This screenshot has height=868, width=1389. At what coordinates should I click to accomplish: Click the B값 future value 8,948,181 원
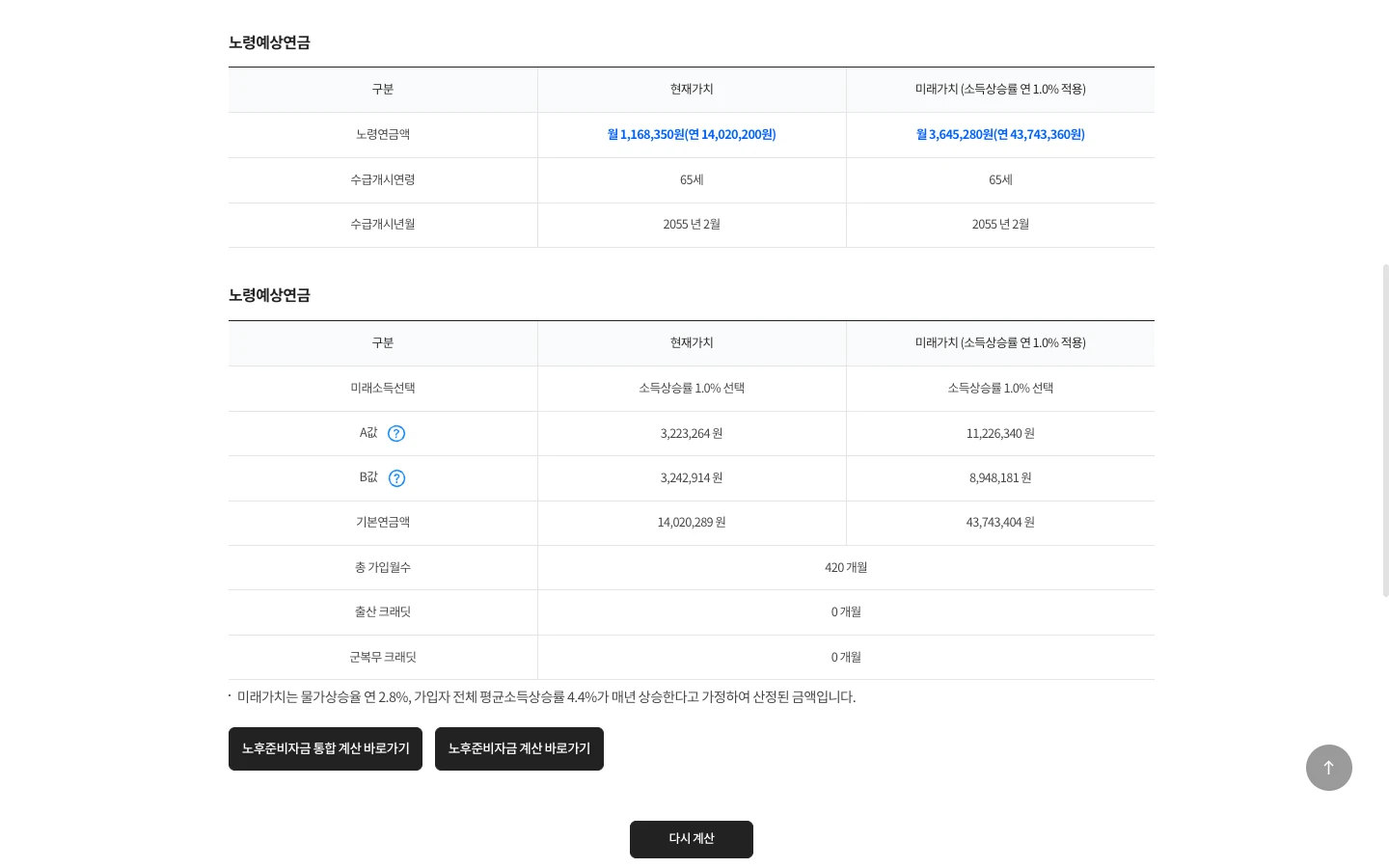click(1000, 478)
